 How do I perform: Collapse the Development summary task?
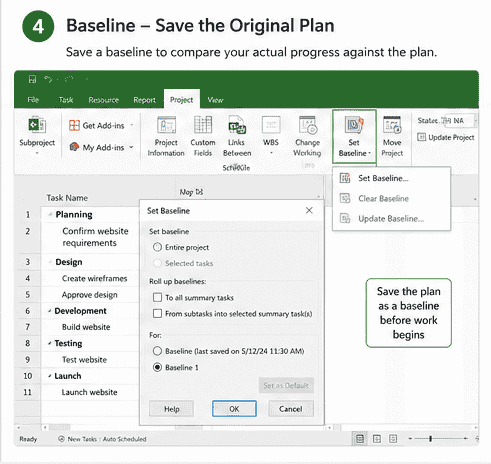(50, 311)
